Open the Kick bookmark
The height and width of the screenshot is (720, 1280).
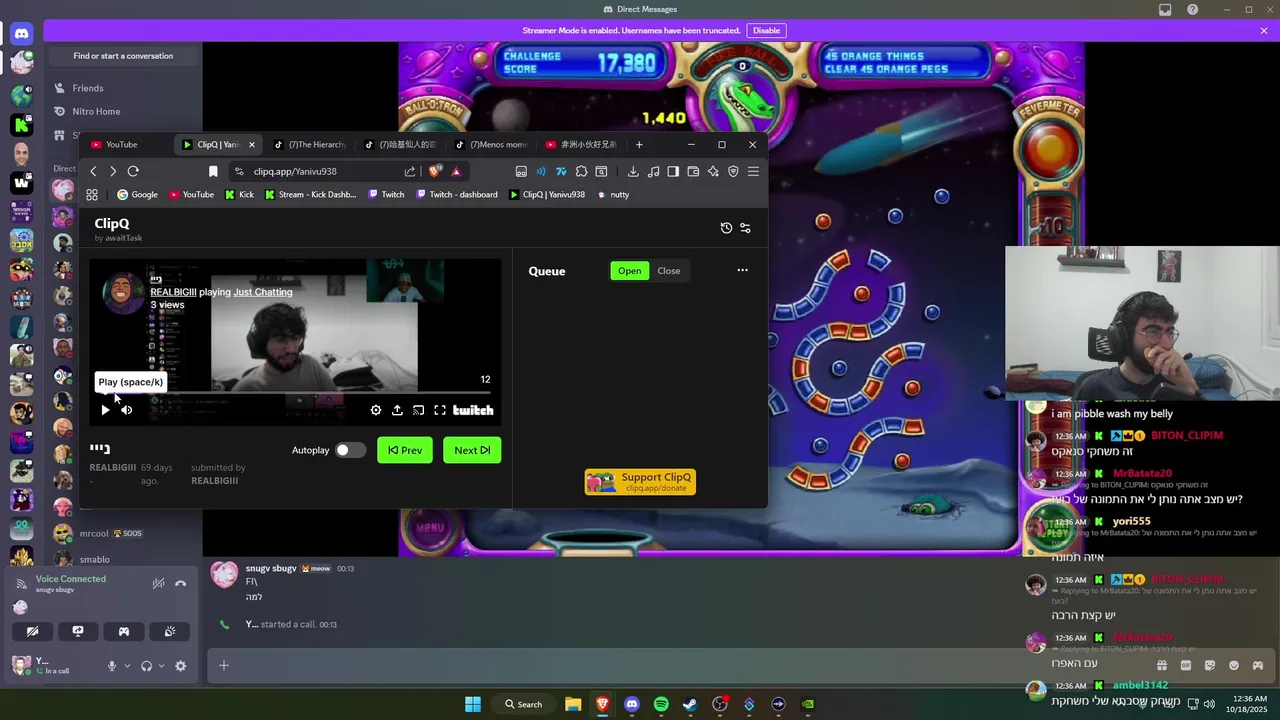click(238, 194)
